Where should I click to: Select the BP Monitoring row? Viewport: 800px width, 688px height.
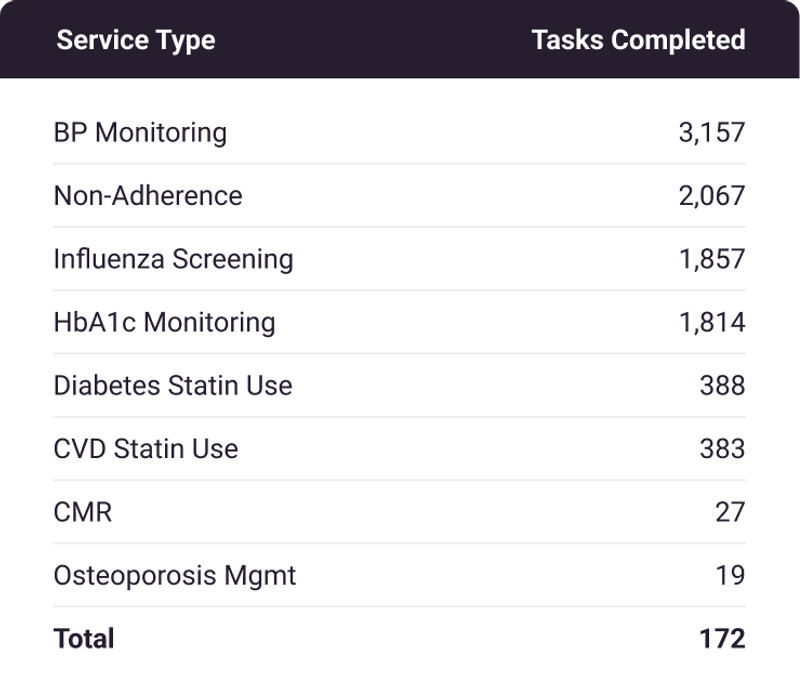(x=139, y=132)
